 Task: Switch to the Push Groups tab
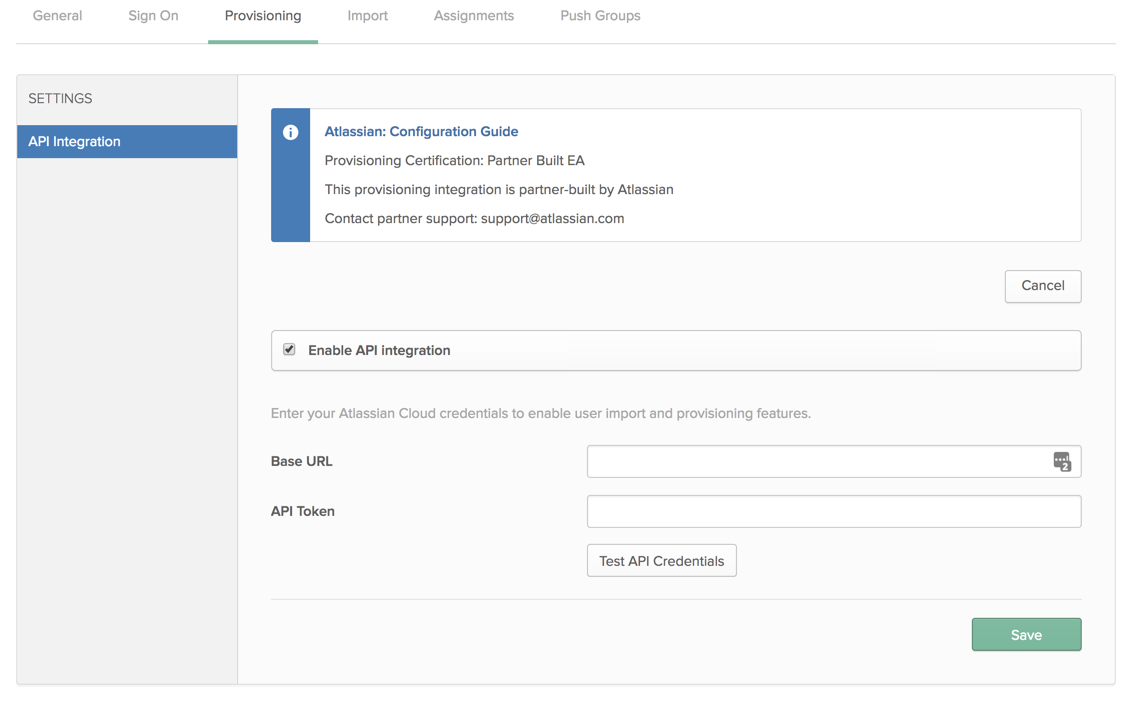[x=600, y=16]
